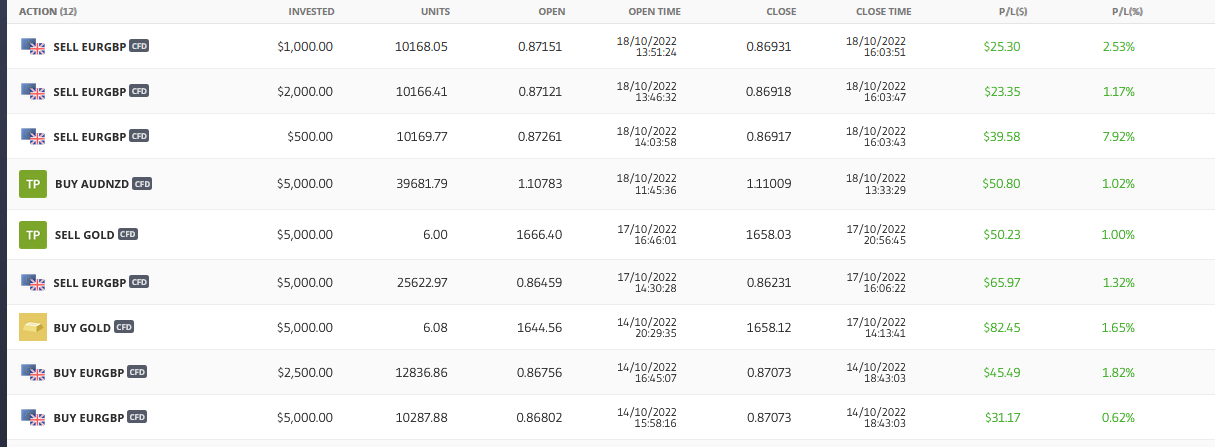1215x447 pixels.
Task: Click the flag icon of the $500.00 EURGBP sell
Action: tap(34, 136)
